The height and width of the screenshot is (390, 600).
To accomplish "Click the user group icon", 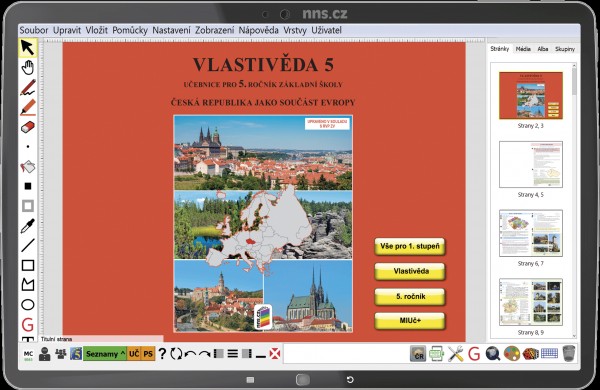I will (x=60, y=354).
